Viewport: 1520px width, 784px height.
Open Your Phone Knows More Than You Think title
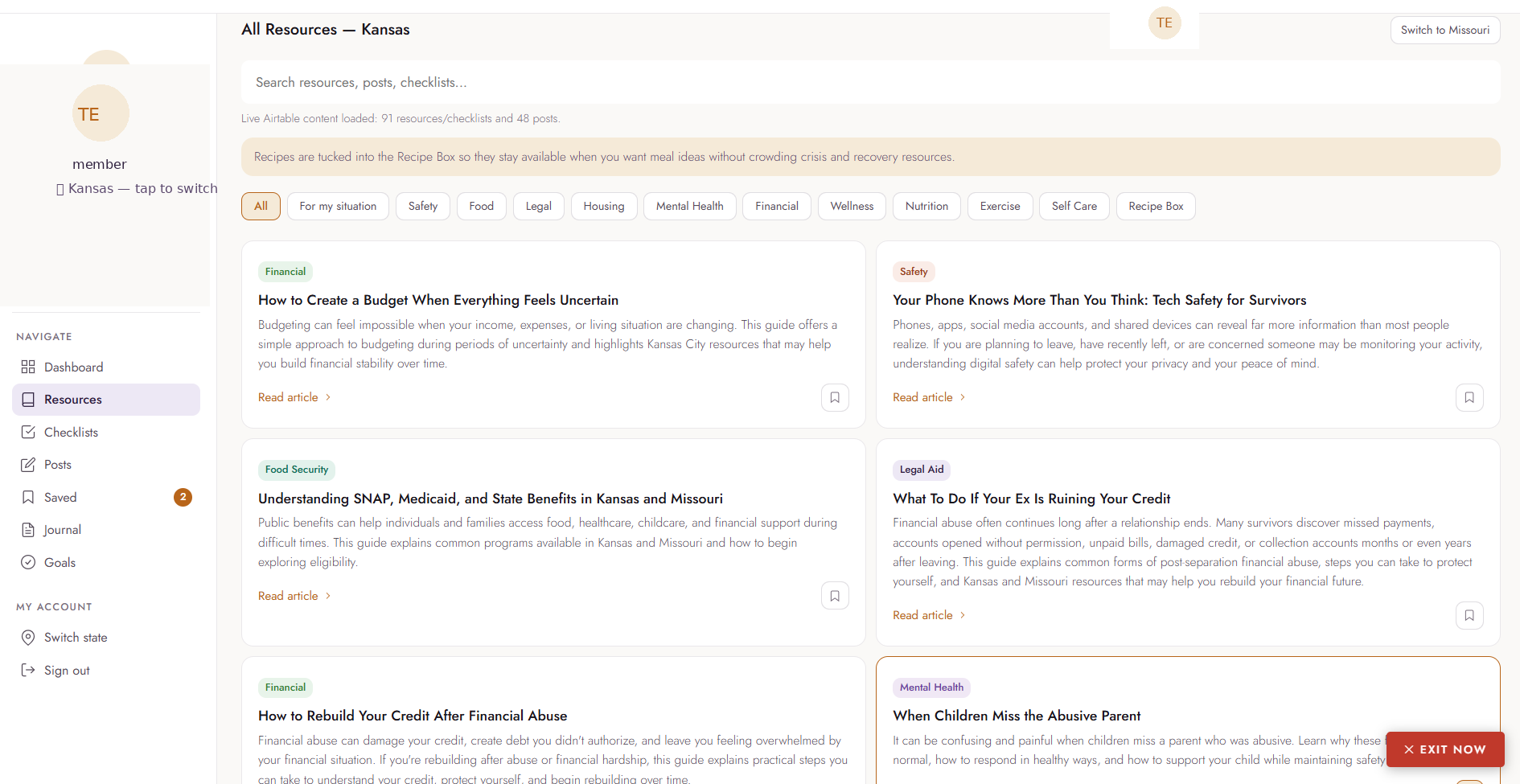(x=1099, y=300)
